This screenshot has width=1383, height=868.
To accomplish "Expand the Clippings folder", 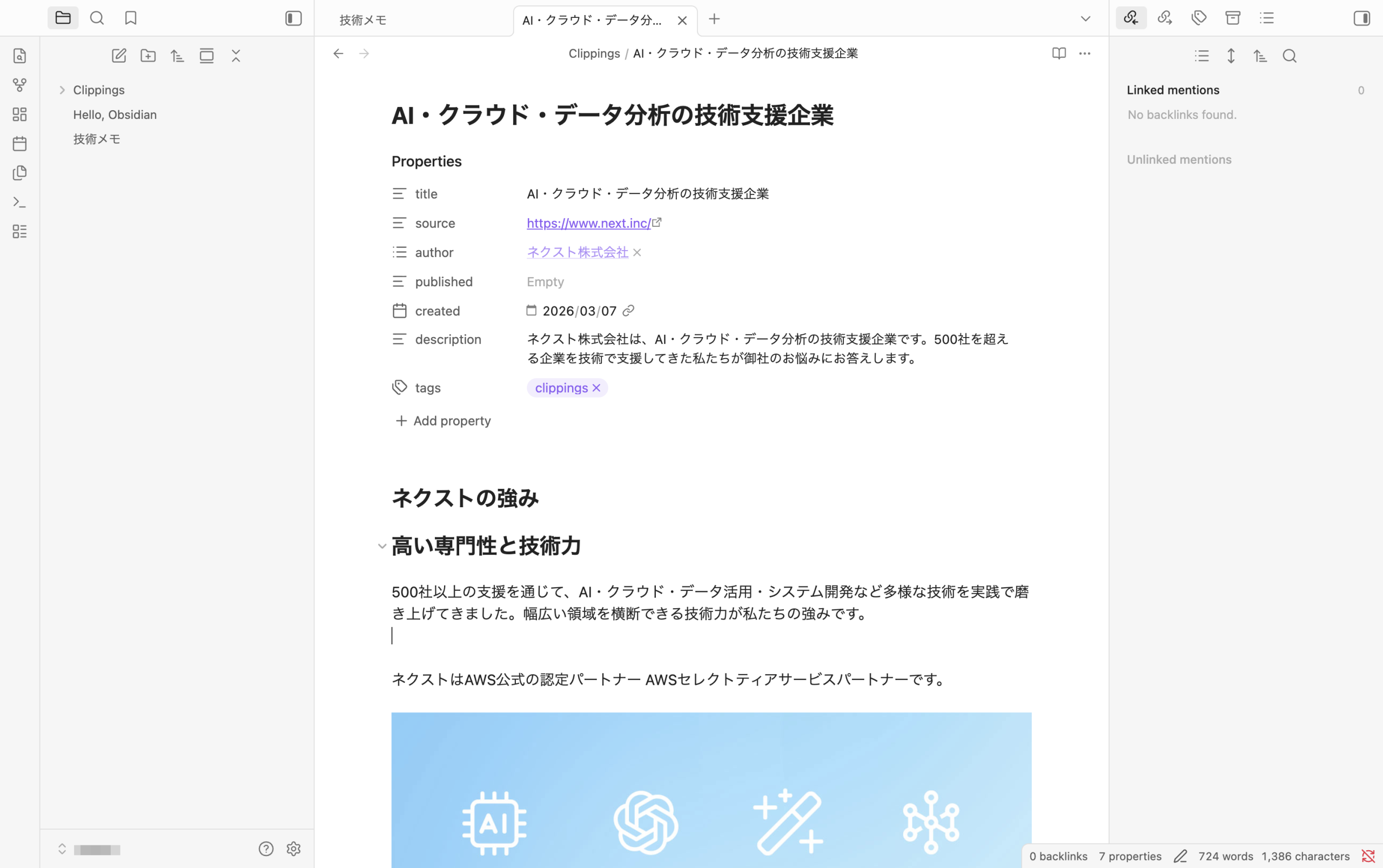I will (62, 90).
